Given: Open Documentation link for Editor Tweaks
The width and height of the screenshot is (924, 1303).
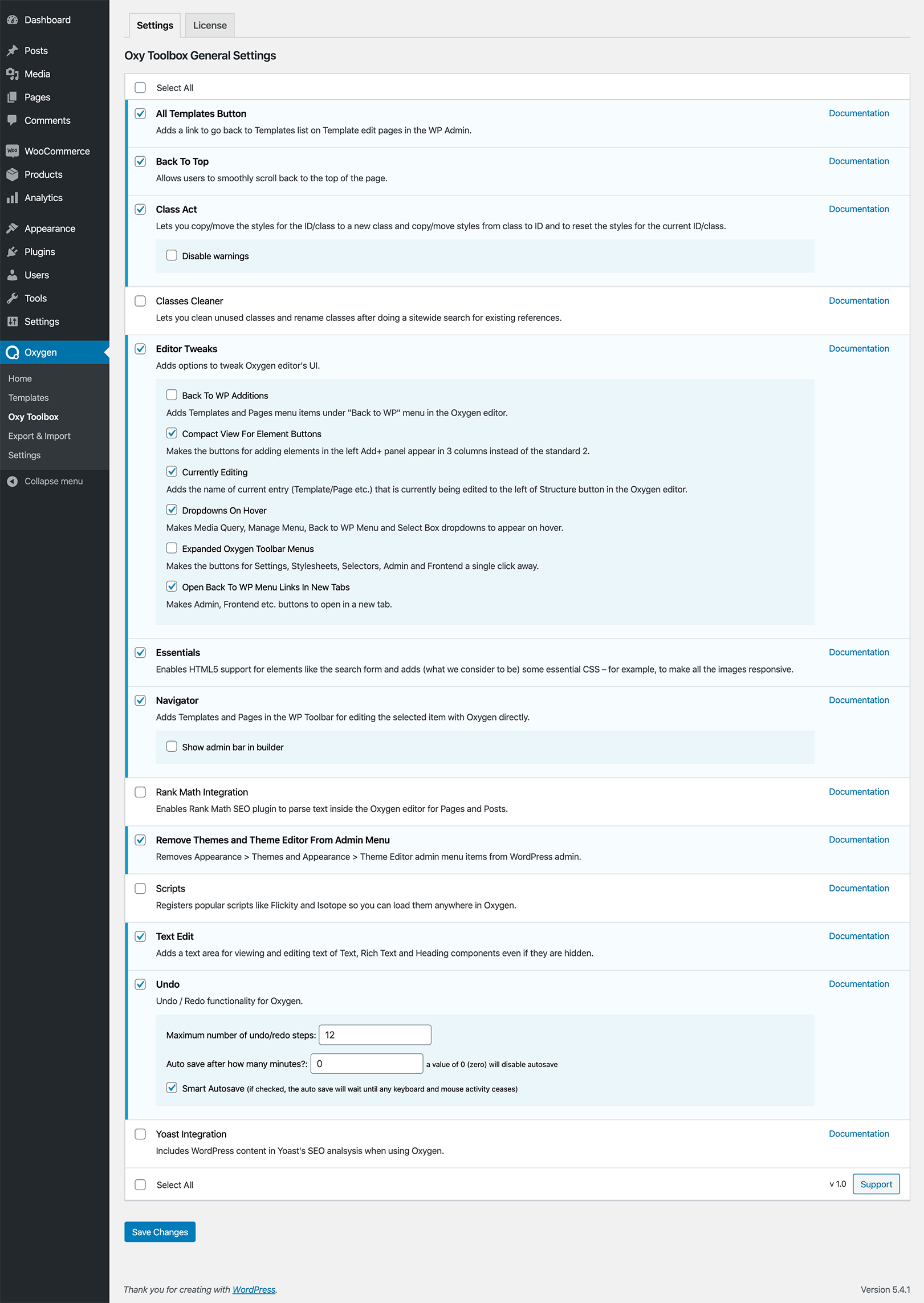Looking at the screenshot, I should click(x=859, y=349).
